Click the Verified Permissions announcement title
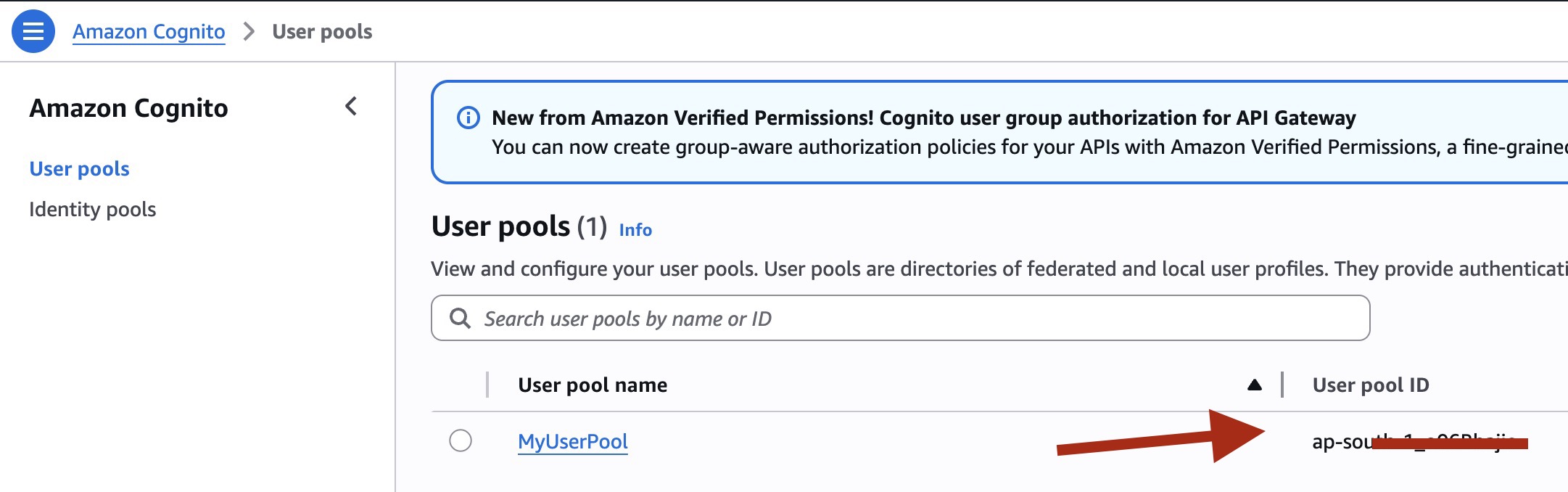Screen dimensions: 1568x492 pos(923,118)
